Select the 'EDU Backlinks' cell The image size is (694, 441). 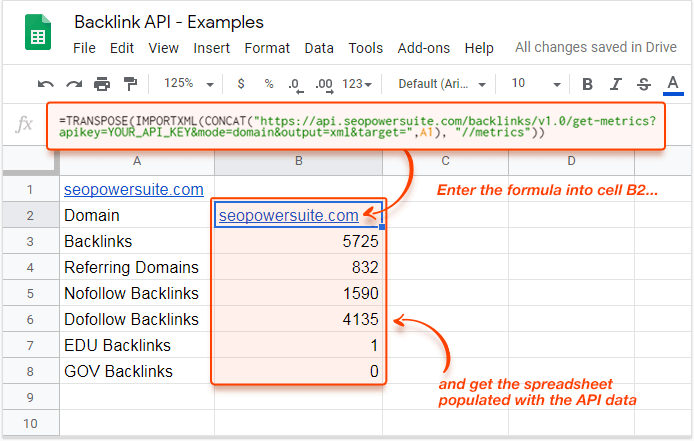point(137,345)
